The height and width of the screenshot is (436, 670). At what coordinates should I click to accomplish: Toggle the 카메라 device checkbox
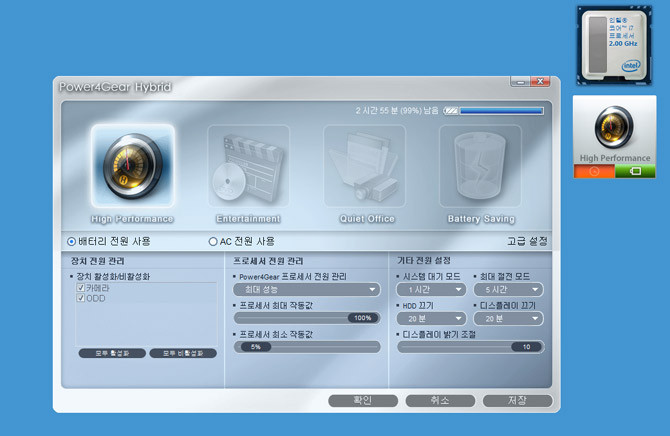pos(80,288)
